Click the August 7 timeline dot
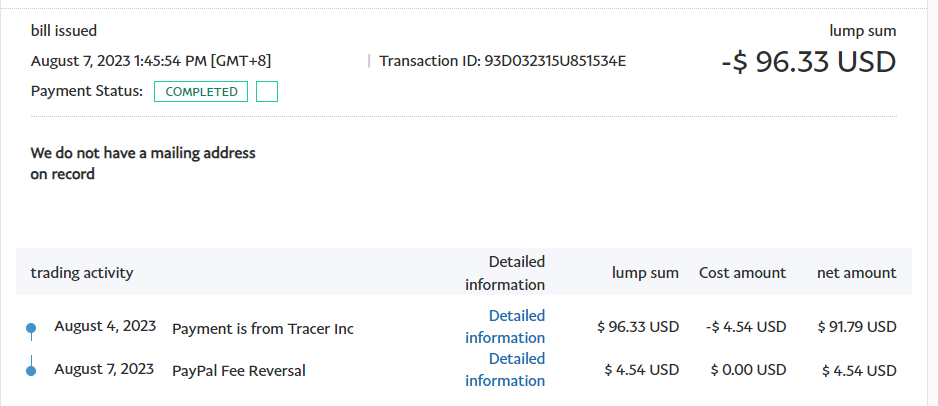The width and height of the screenshot is (938, 406). (31, 371)
